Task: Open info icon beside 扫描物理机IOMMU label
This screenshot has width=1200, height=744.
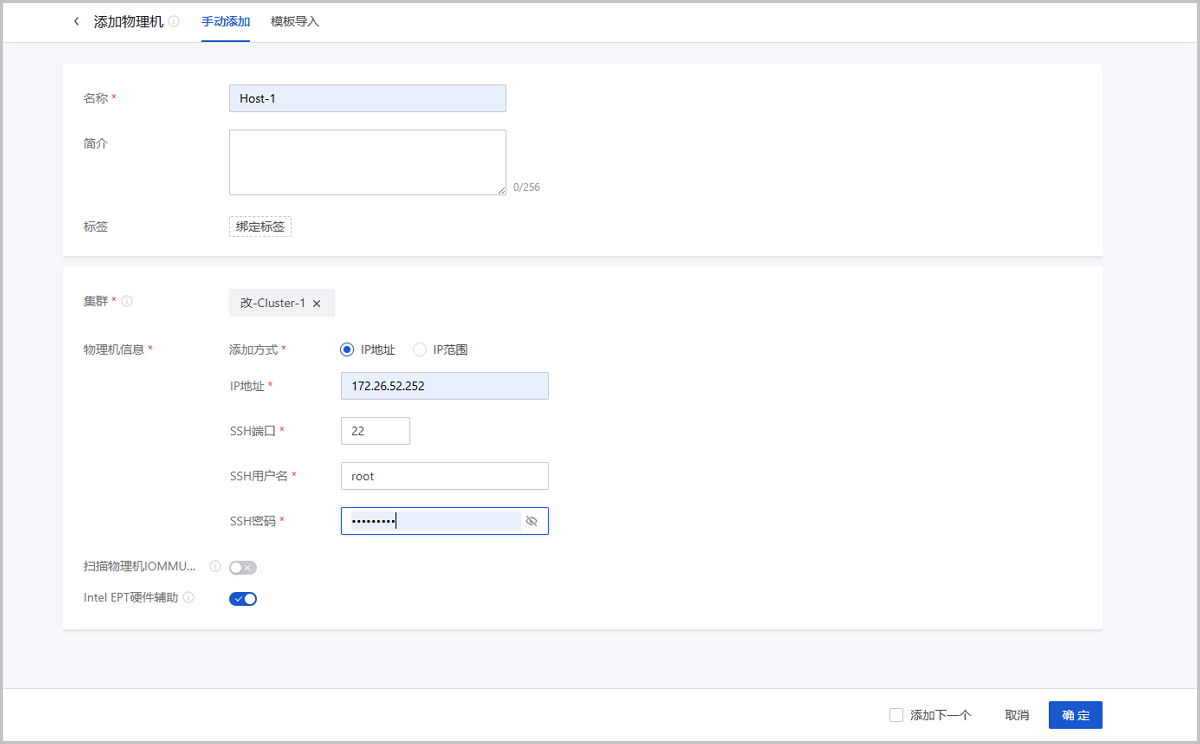Action: 215,566
